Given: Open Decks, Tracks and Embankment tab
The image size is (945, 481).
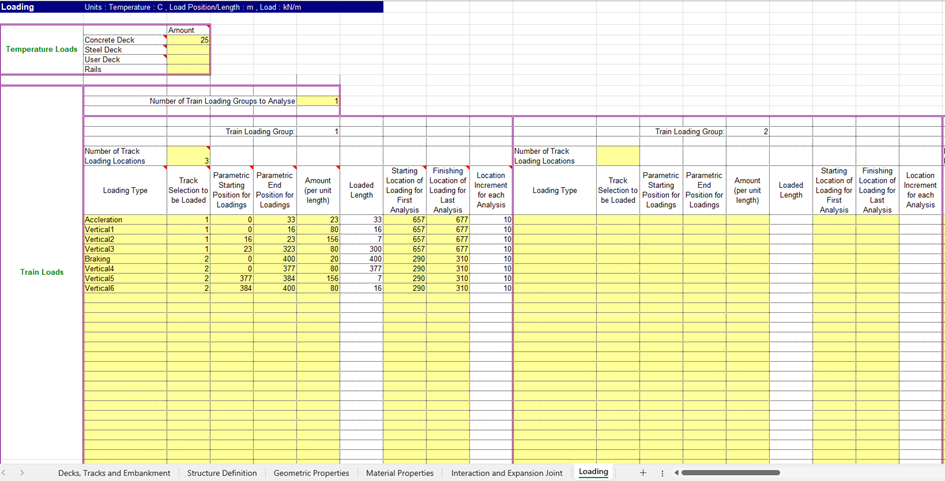Looking at the screenshot, I should [115, 473].
